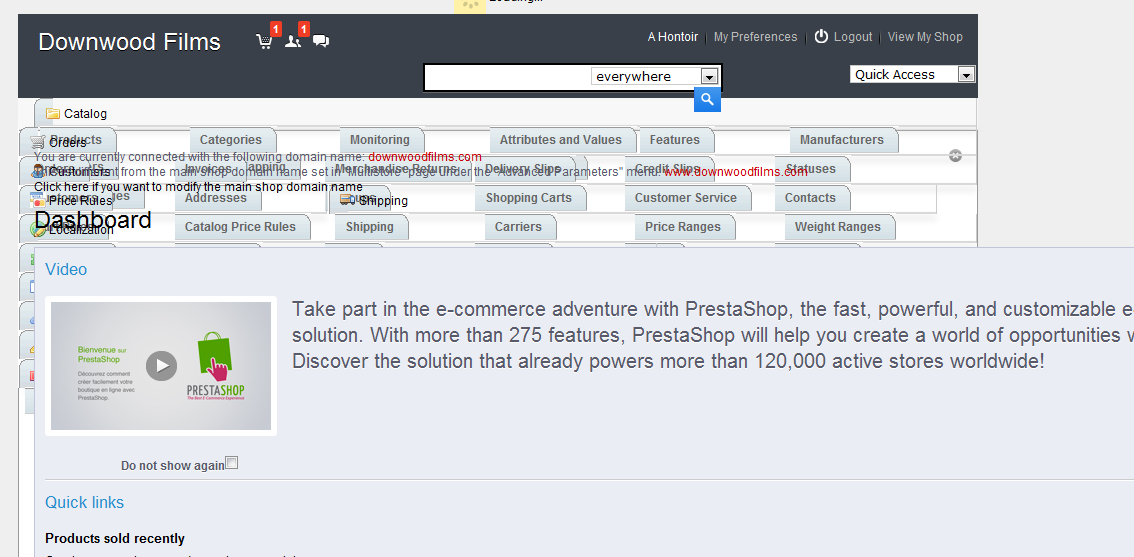Viewport: 1134px width, 557px height.
Task: Click the Price Rules card icon
Action: (x=38, y=200)
